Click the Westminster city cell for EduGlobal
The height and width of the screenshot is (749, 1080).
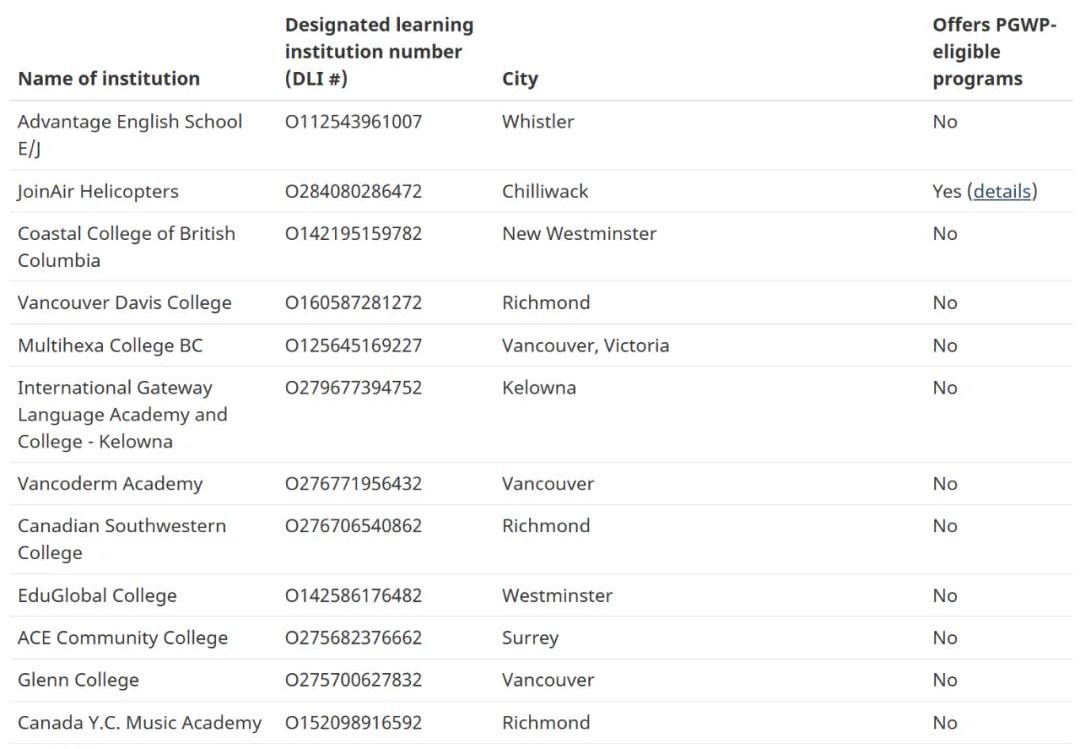tap(557, 595)
